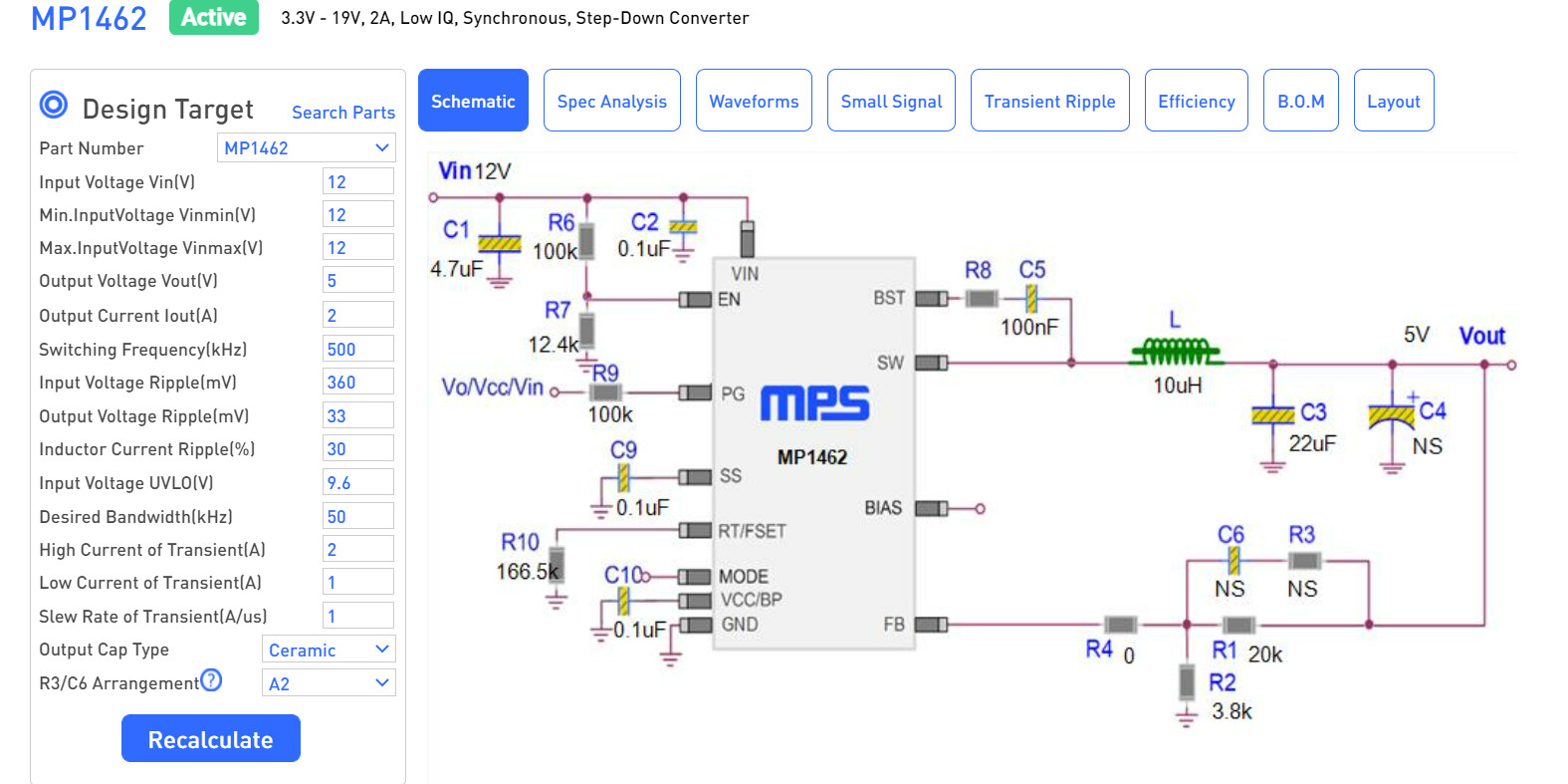Select output capacitor C3 symbol

coord(1272,414)
